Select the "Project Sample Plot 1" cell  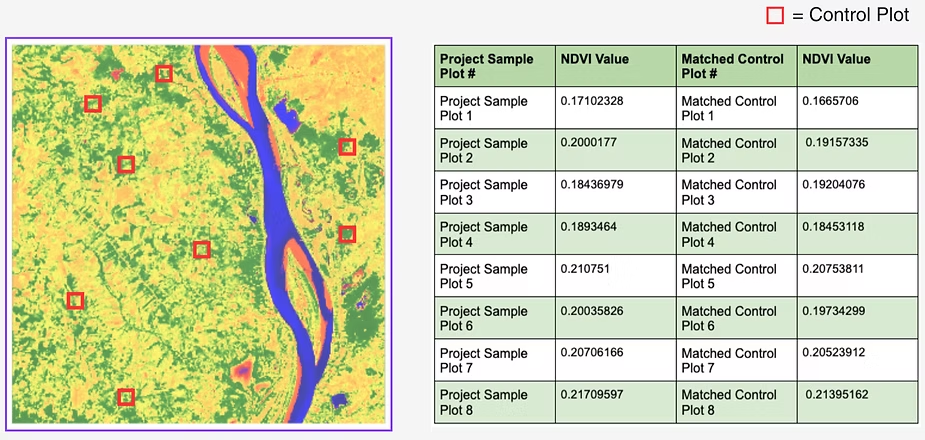click(494, 108)
